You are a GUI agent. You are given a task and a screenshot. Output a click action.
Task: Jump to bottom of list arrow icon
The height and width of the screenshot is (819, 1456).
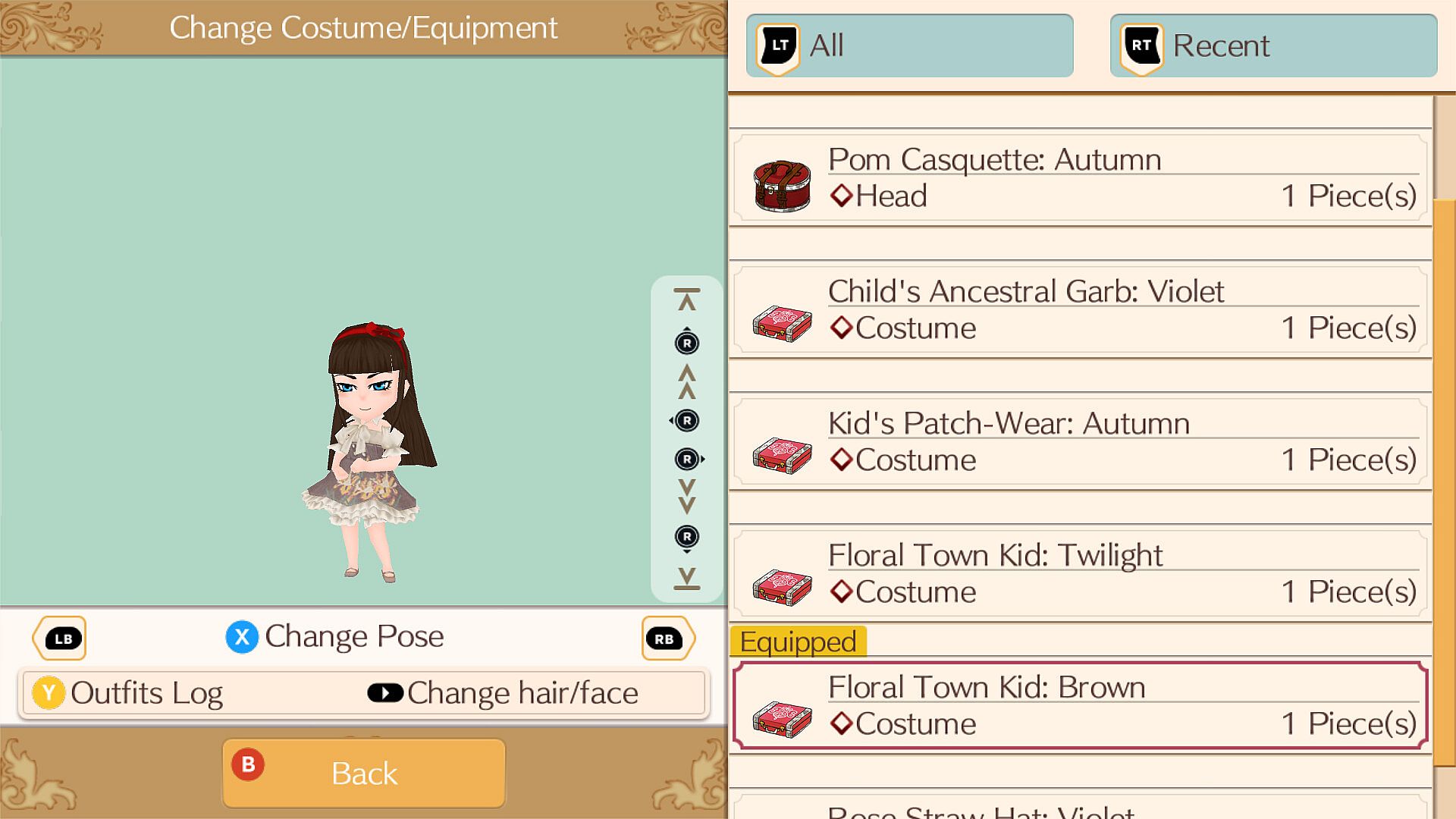click(x=687, y=578)
